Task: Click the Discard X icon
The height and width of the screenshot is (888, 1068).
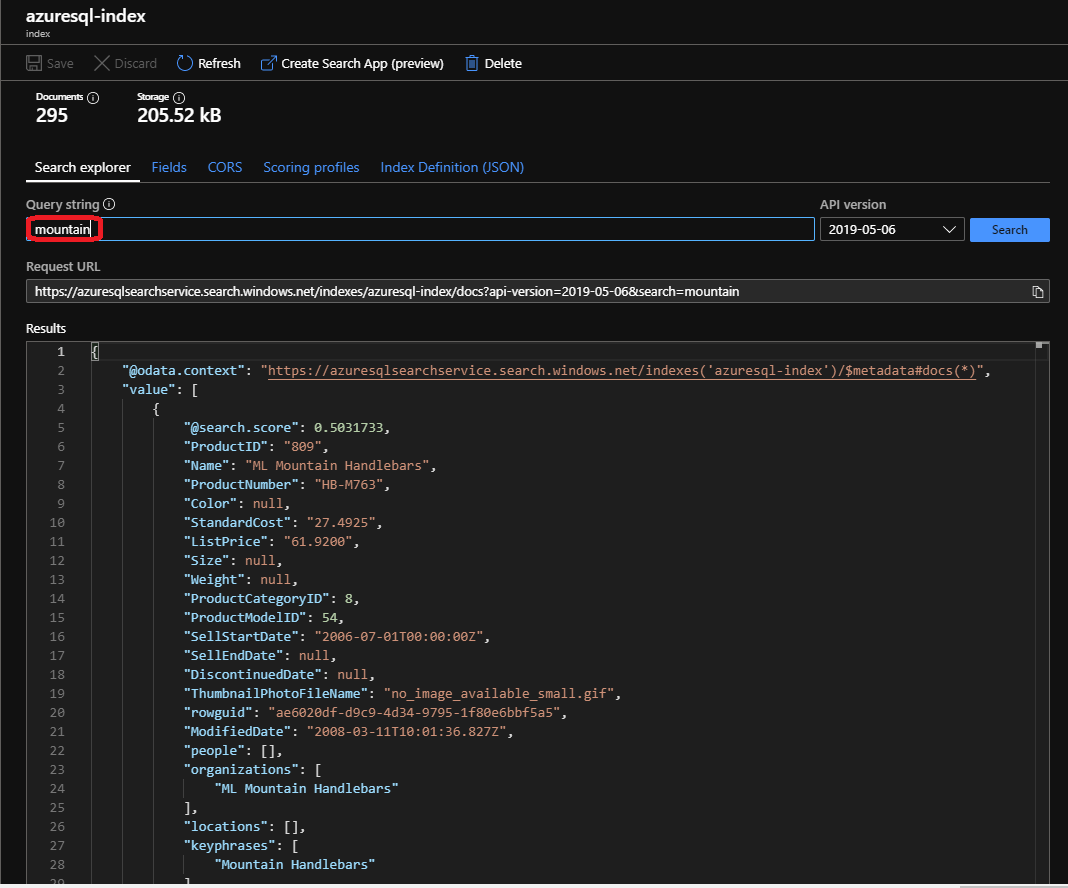Action: coord(101,63)
